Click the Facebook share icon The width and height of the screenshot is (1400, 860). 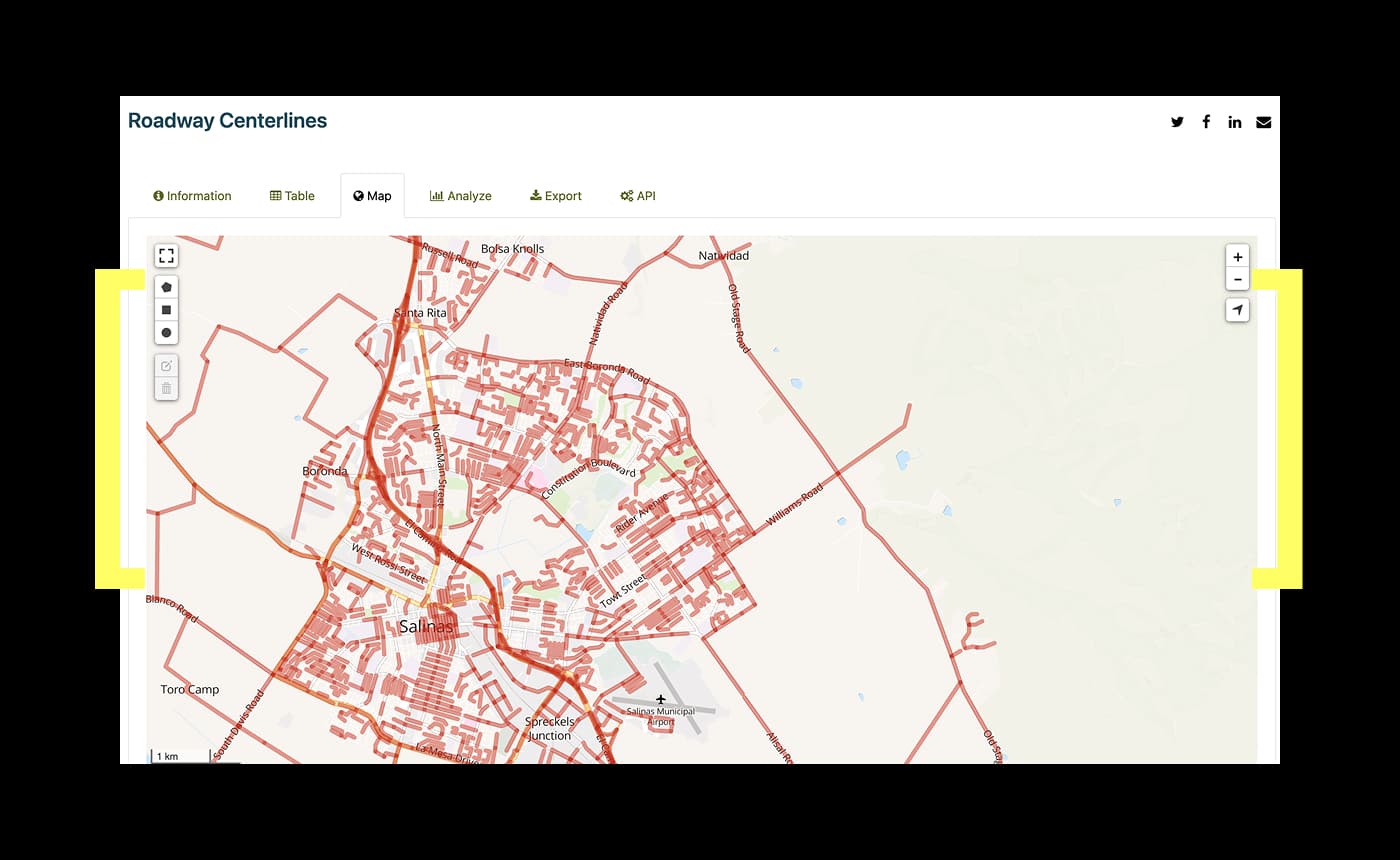click(1206, 122)
